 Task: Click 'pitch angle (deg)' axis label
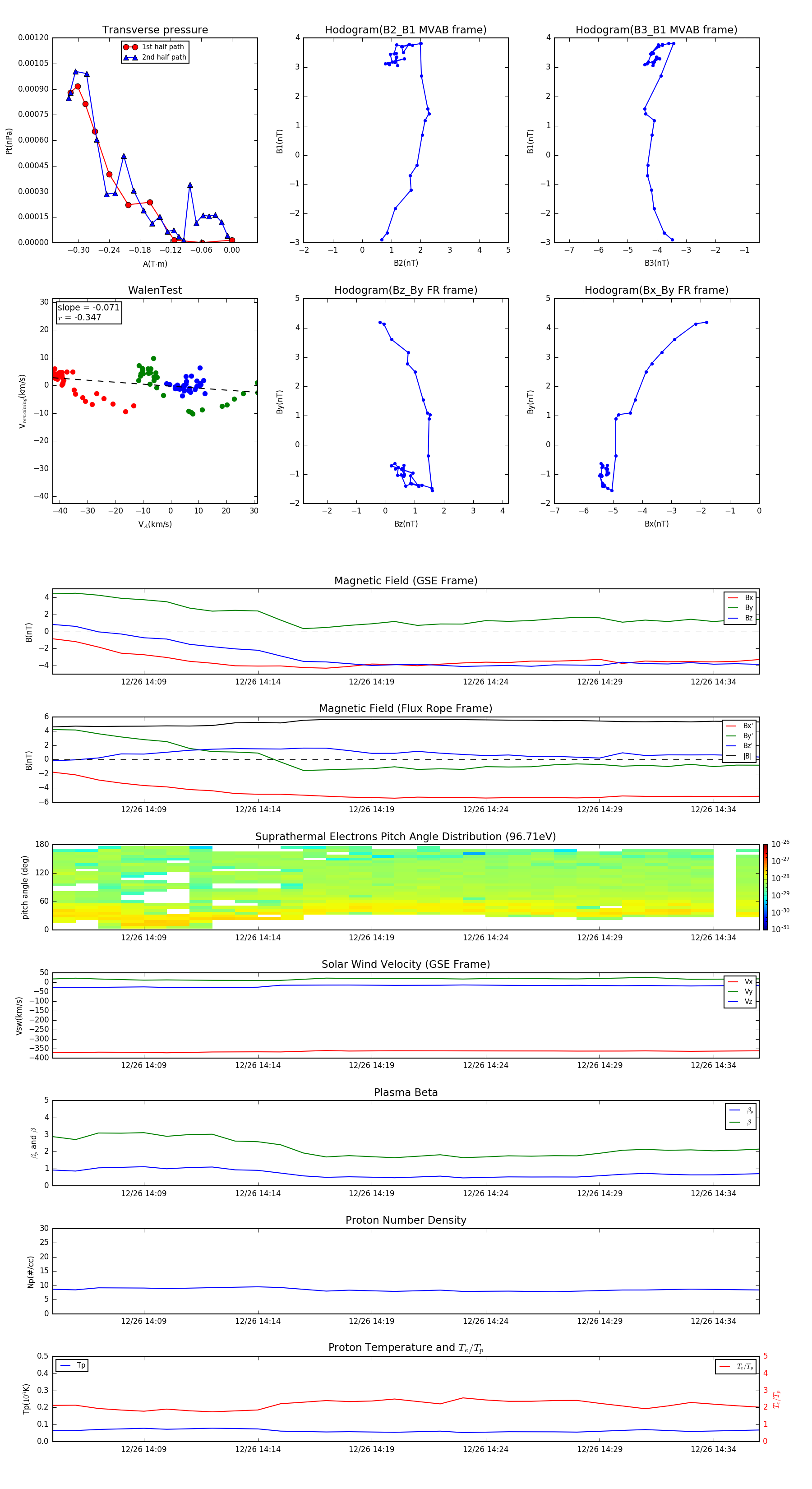point(25,887)
